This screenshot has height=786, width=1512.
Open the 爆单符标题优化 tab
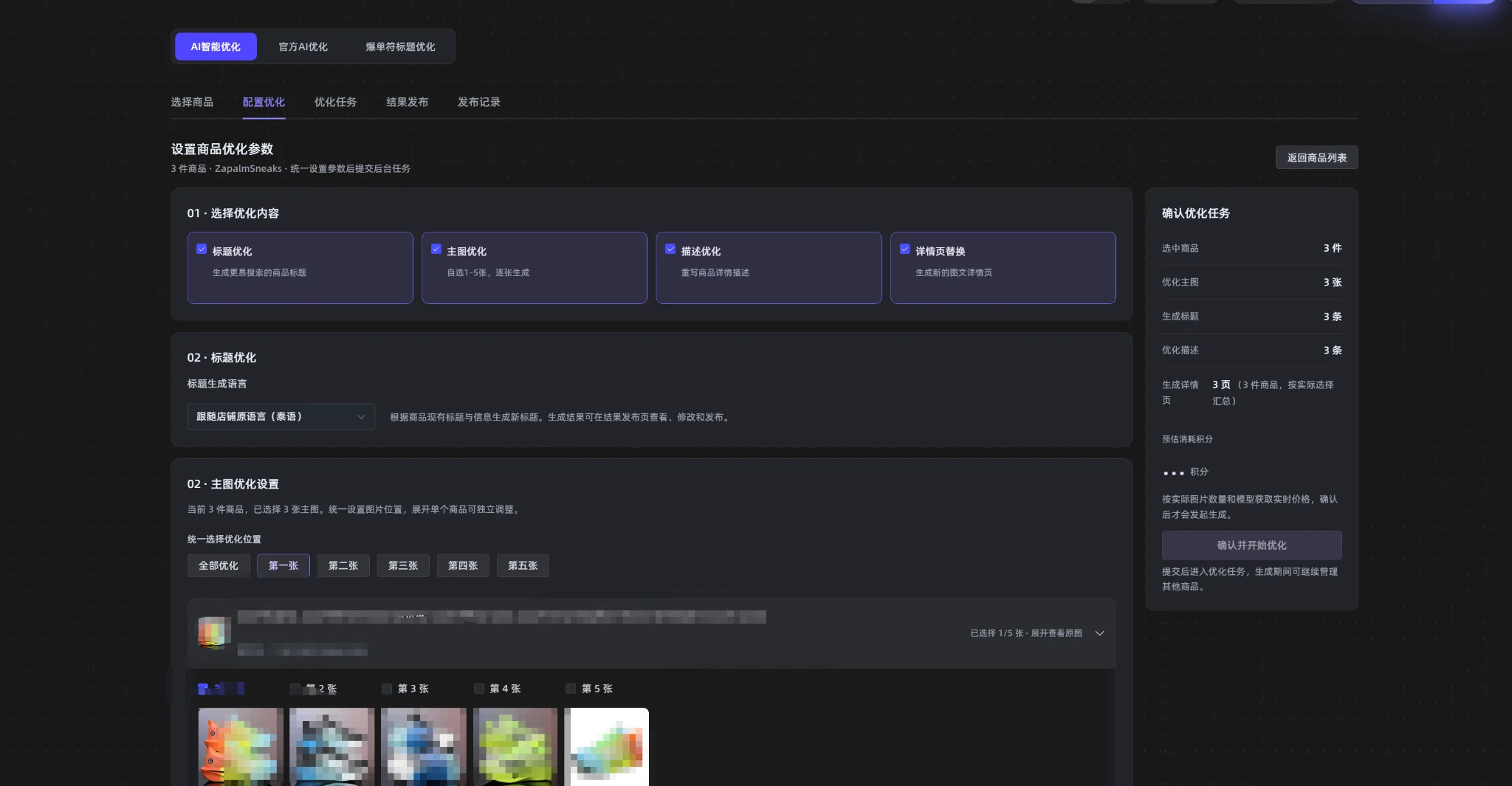tap(400, 46)
